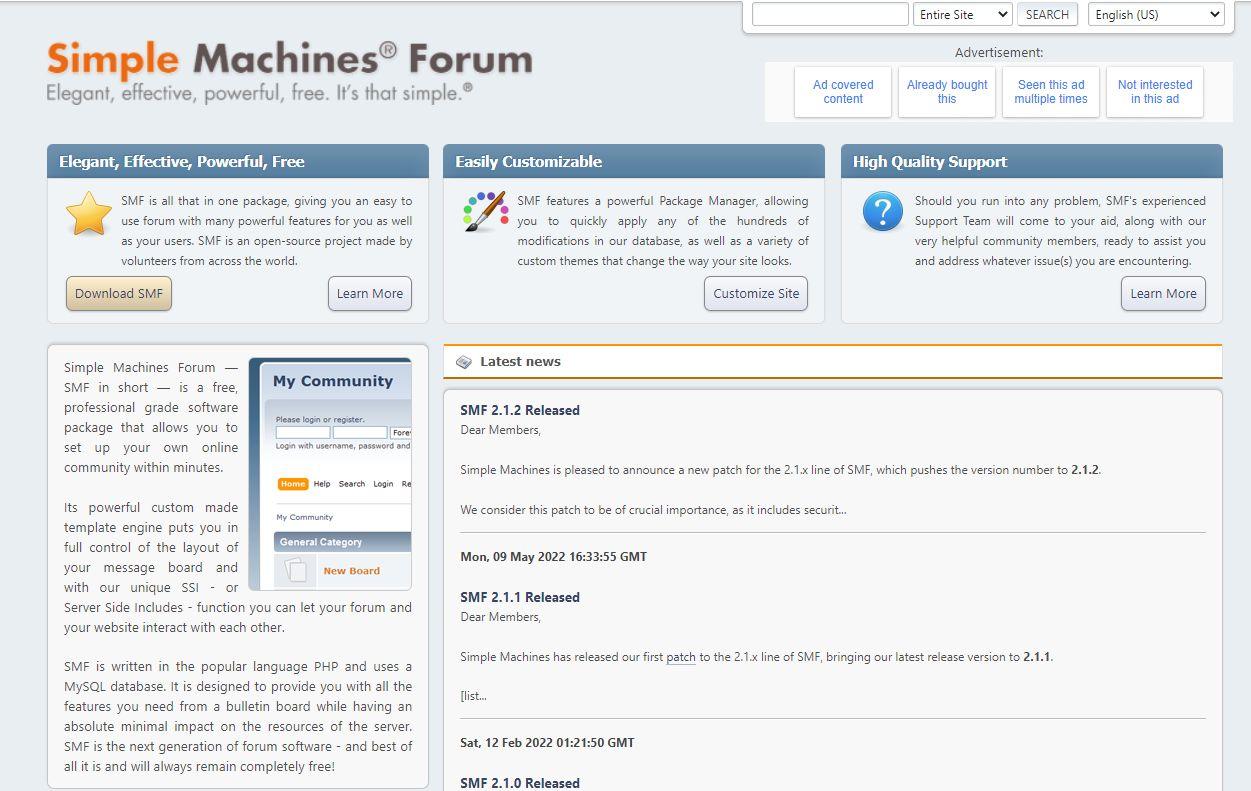Click the Simple Machines Forum logo
Screen dimensions: 1251x791
click(289, 71)
